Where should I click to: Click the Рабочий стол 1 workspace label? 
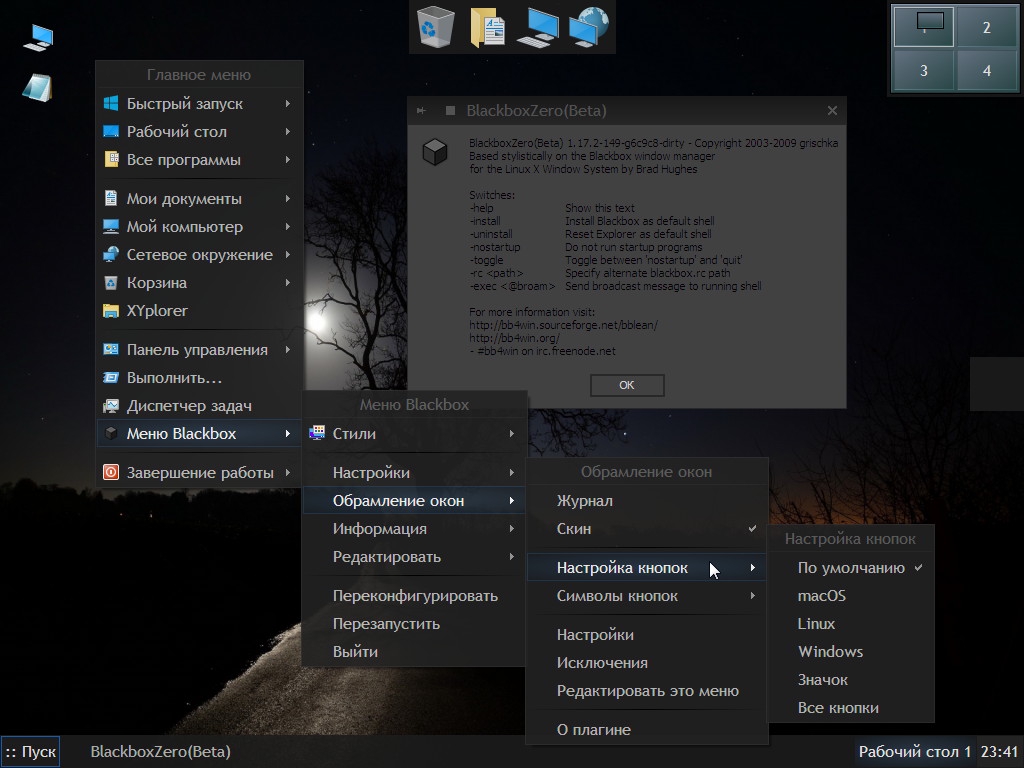(914, 752)
